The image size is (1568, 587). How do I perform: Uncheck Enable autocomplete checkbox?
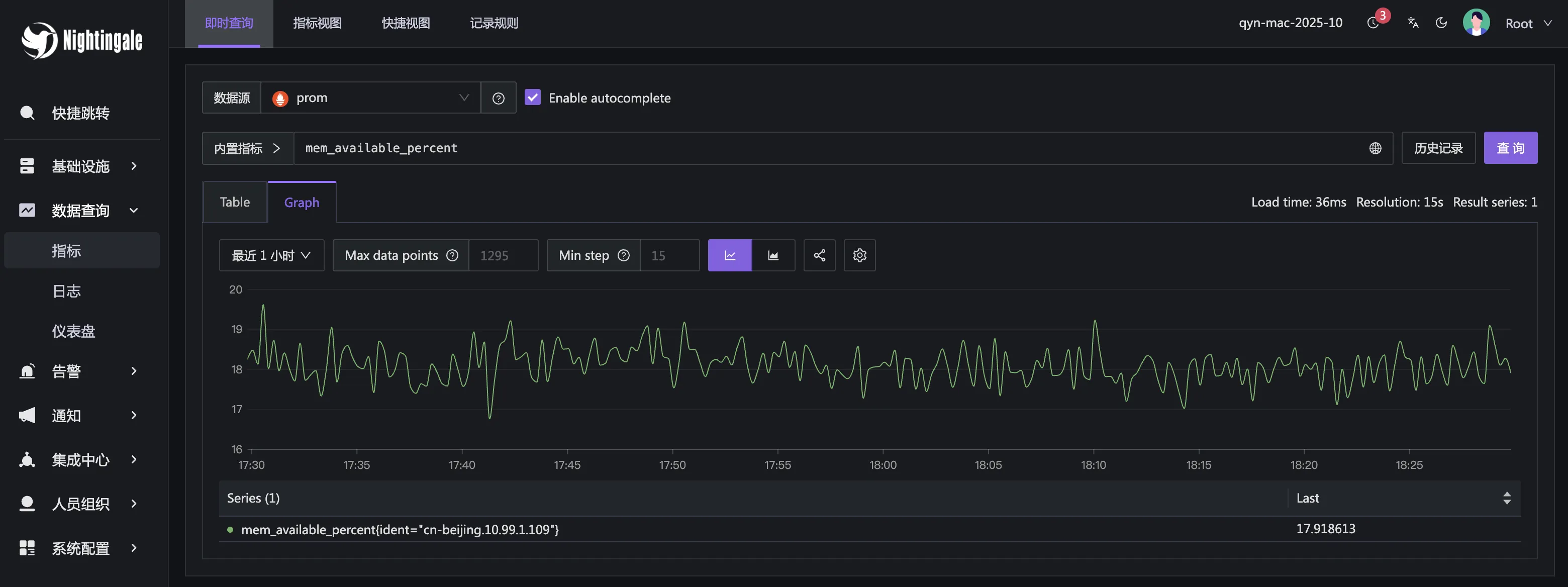533,97
